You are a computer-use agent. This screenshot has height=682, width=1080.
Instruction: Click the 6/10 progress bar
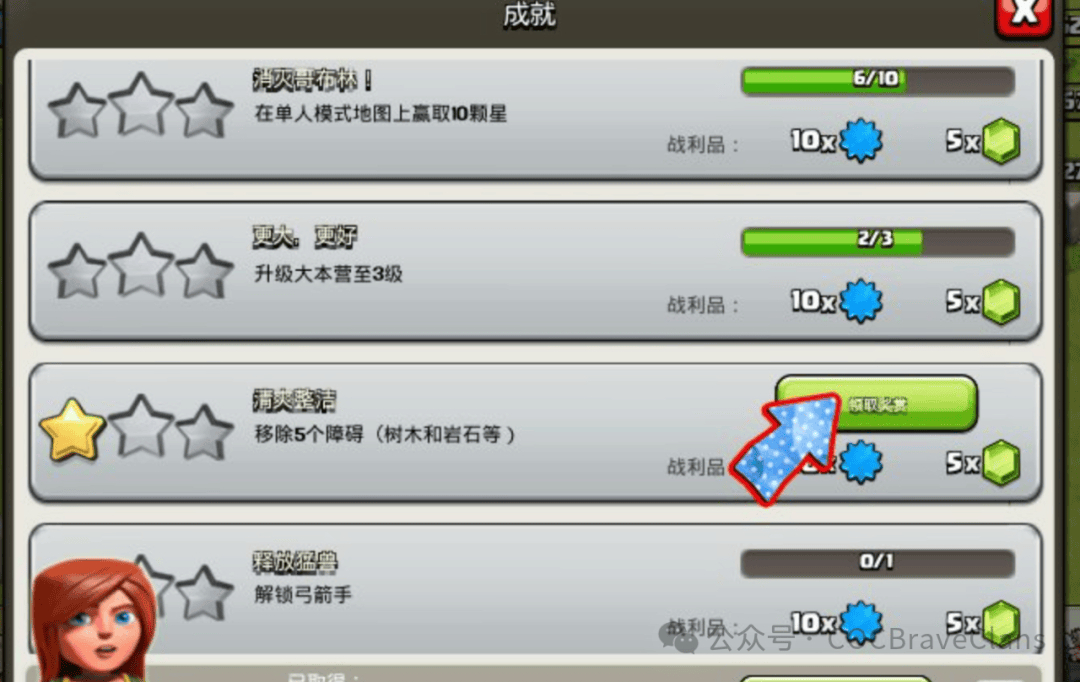(x=878, y=81)
